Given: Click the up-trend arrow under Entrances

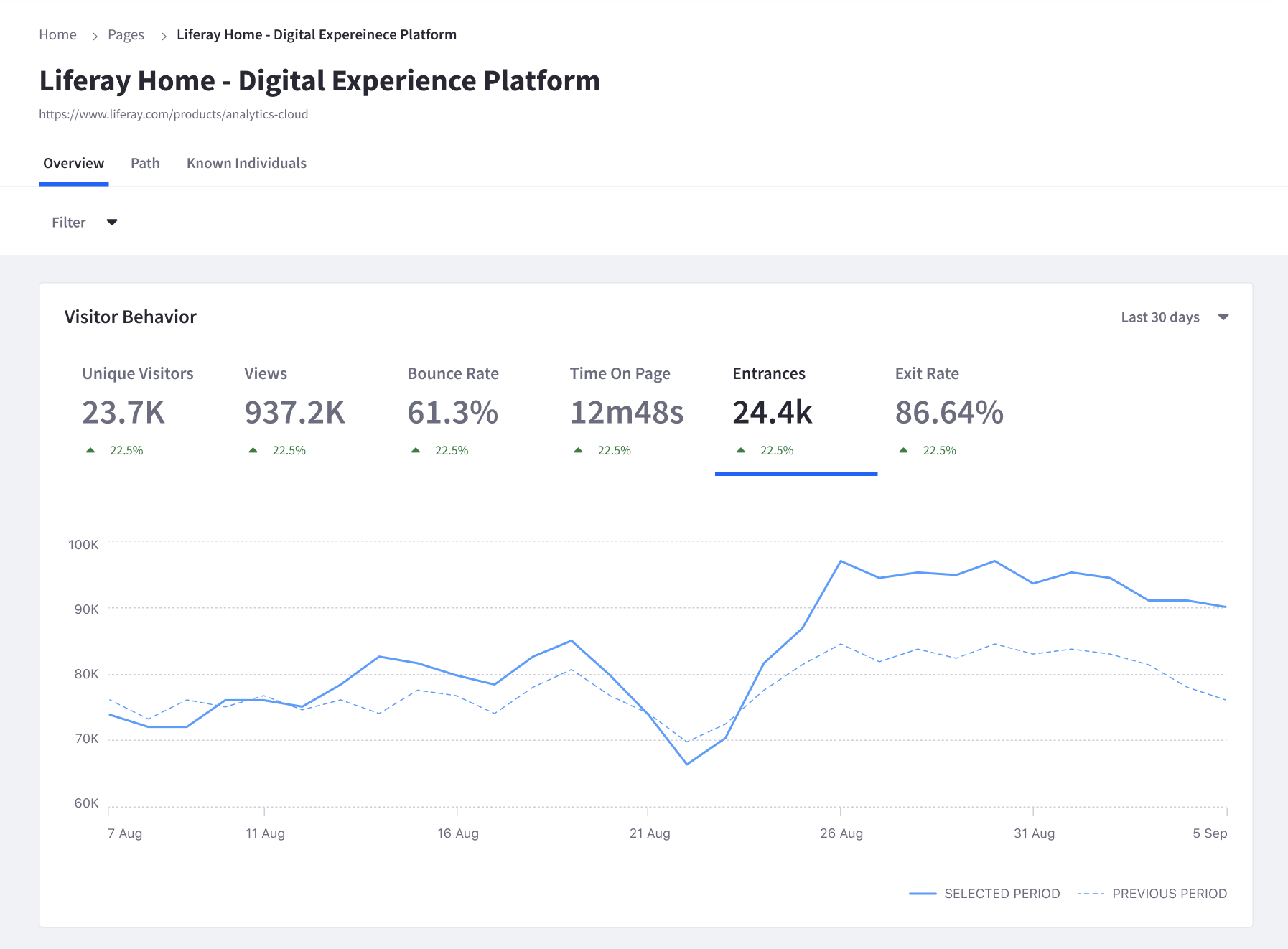Looking at the screenshot, I should coord(741,450).
